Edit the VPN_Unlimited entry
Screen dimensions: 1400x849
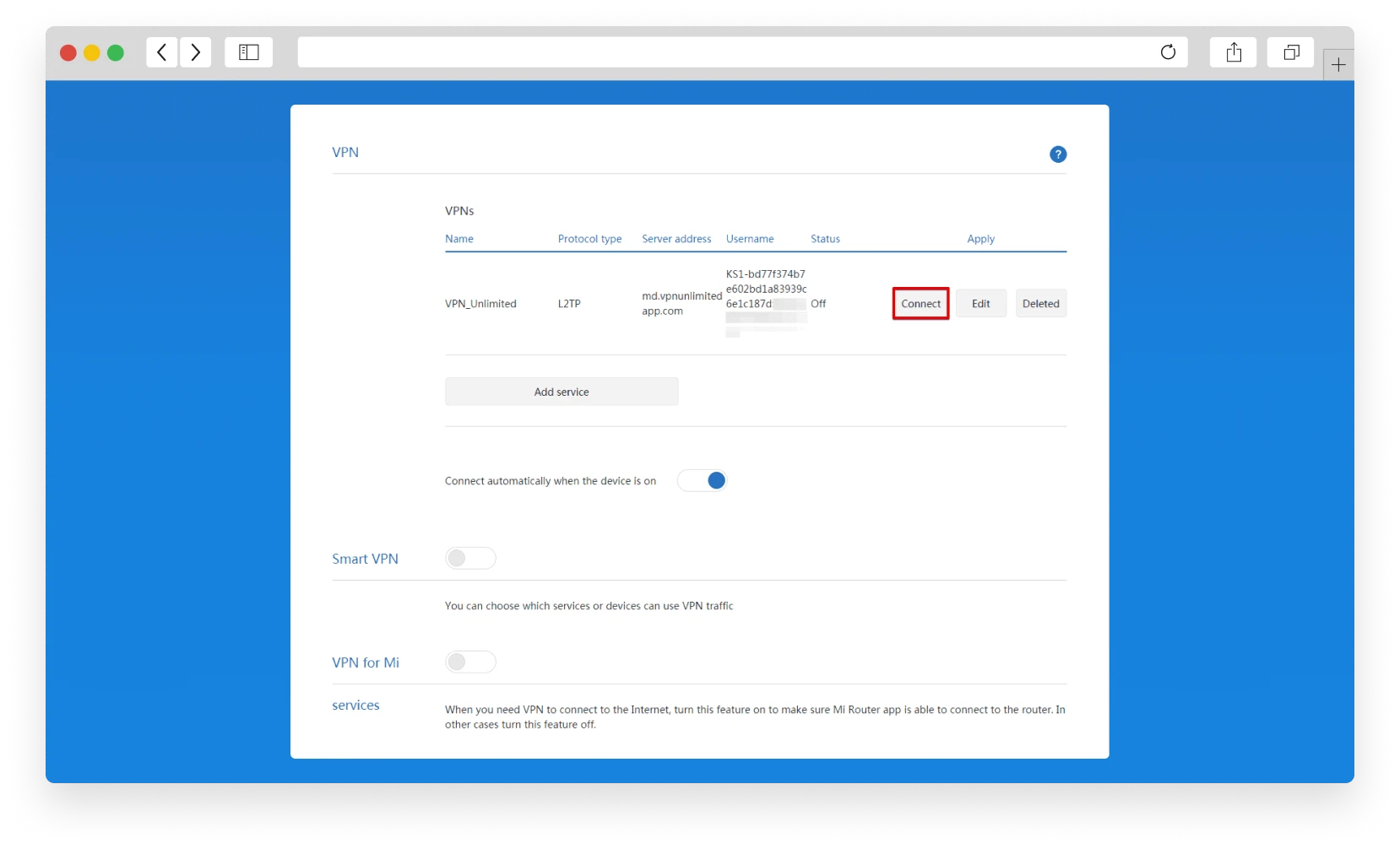click(x=980, y=304)
